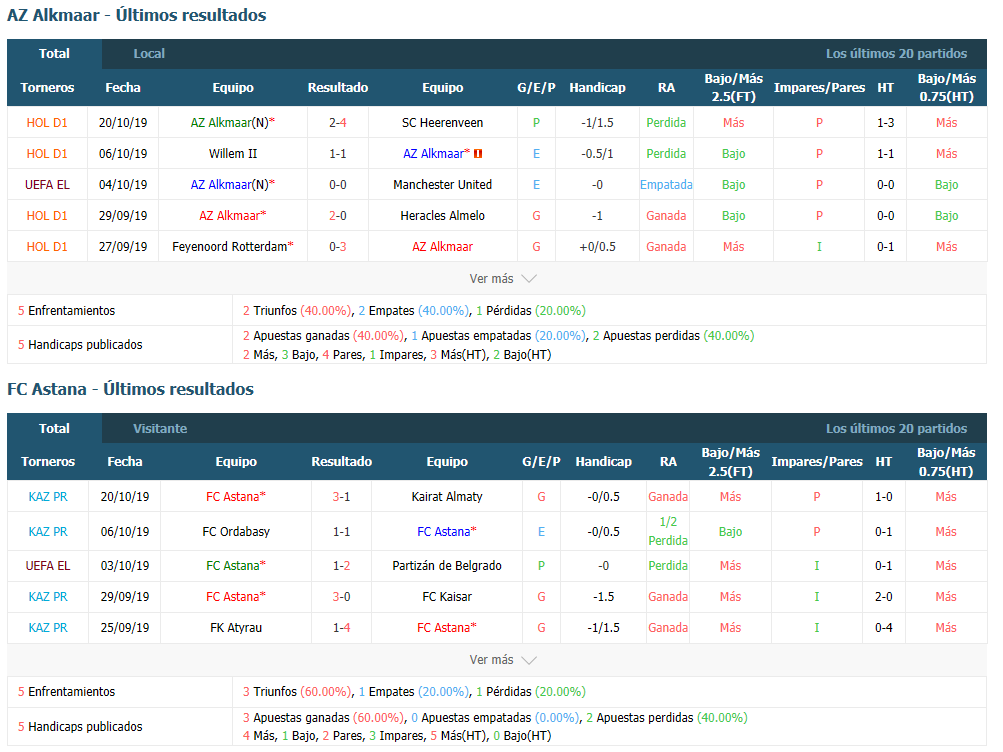This screenshot has width=1003, height=752.
Task: Click '5 Handicaps publicados' under AZ Alkmaar table
Action: pos(80,345)
